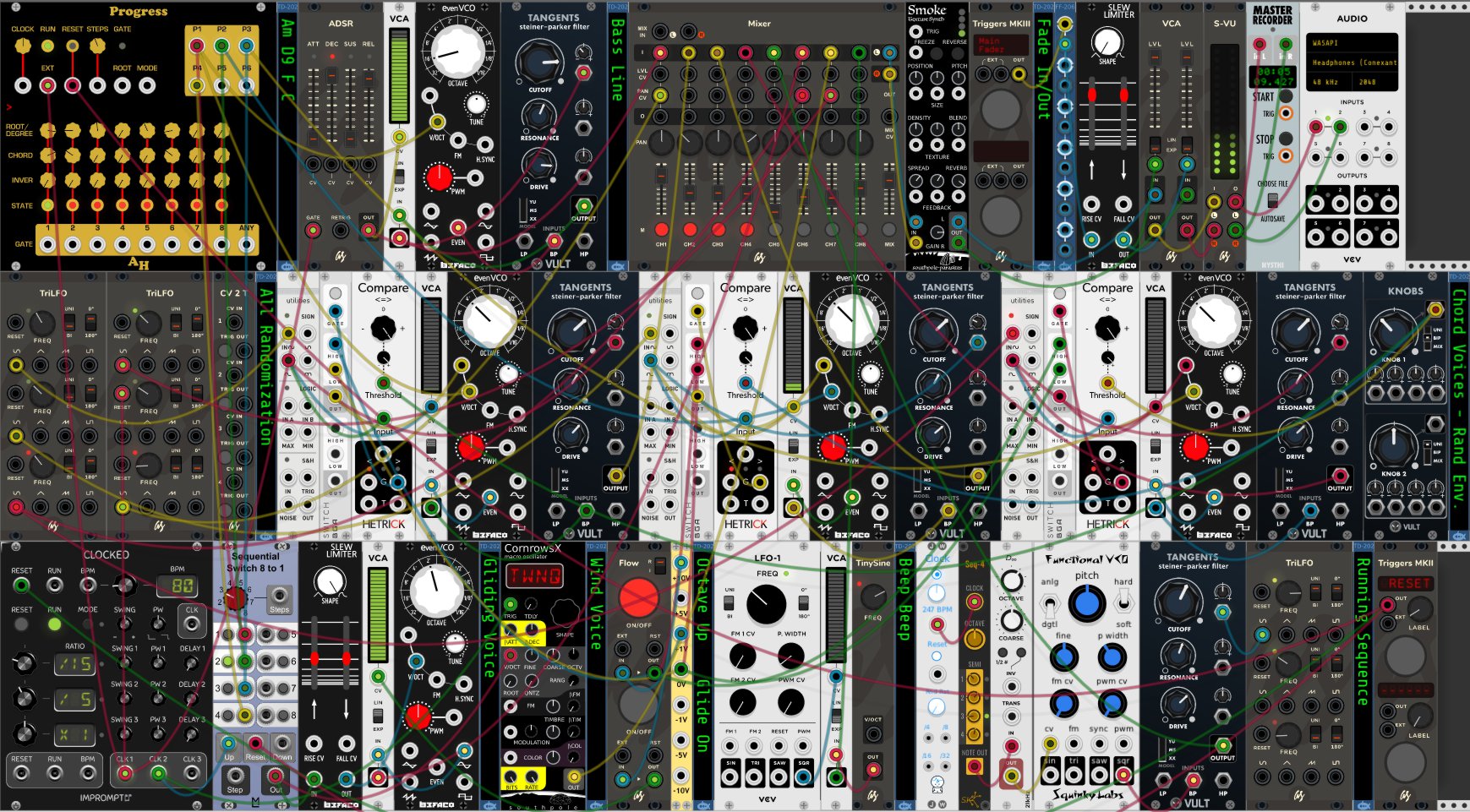Click the TRIG input jack on CornrowsX
1470x812 pixels.
pyautogui.click(x=511, y=605)
